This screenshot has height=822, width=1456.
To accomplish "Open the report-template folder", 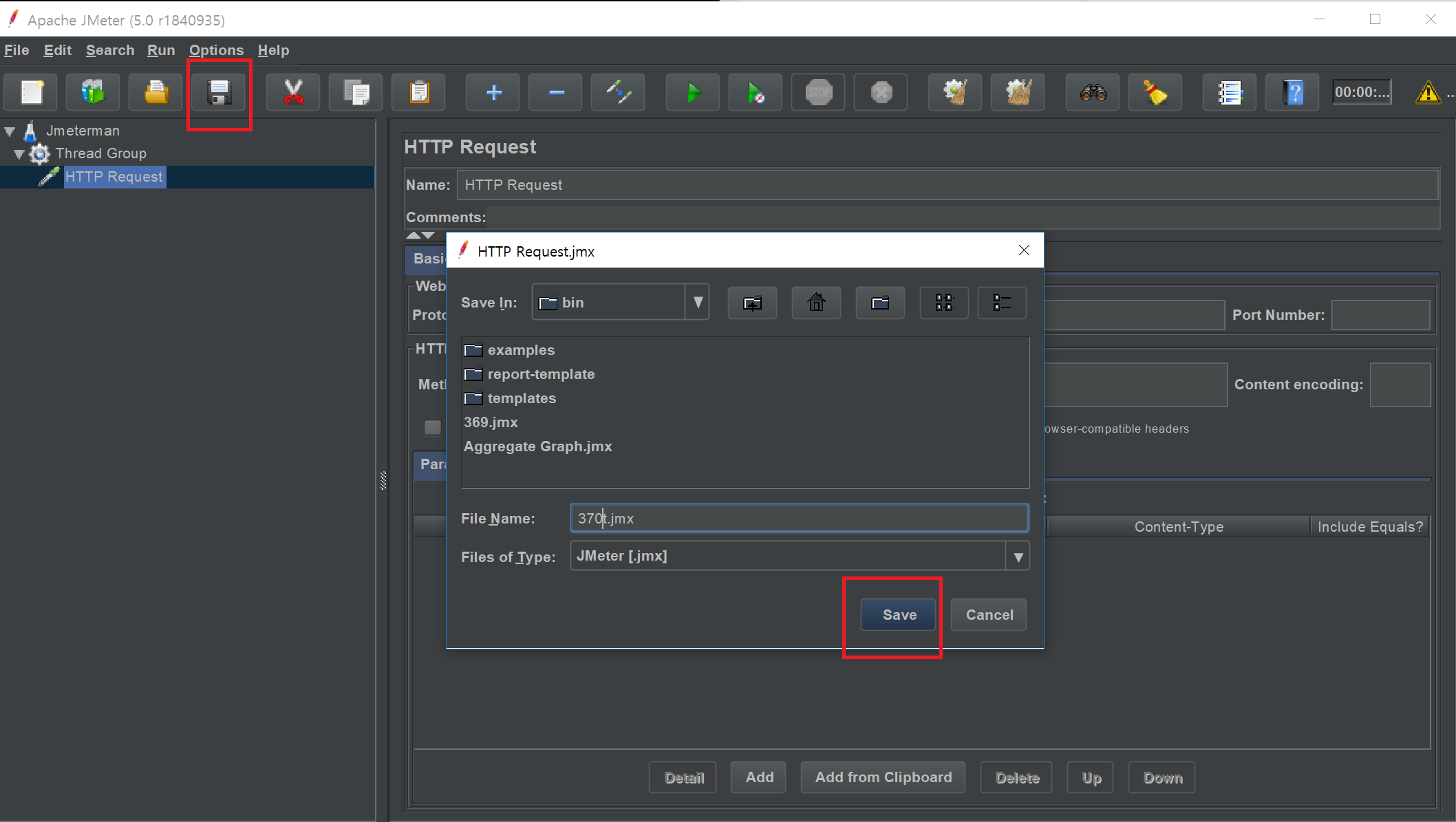I will [529, 374].
